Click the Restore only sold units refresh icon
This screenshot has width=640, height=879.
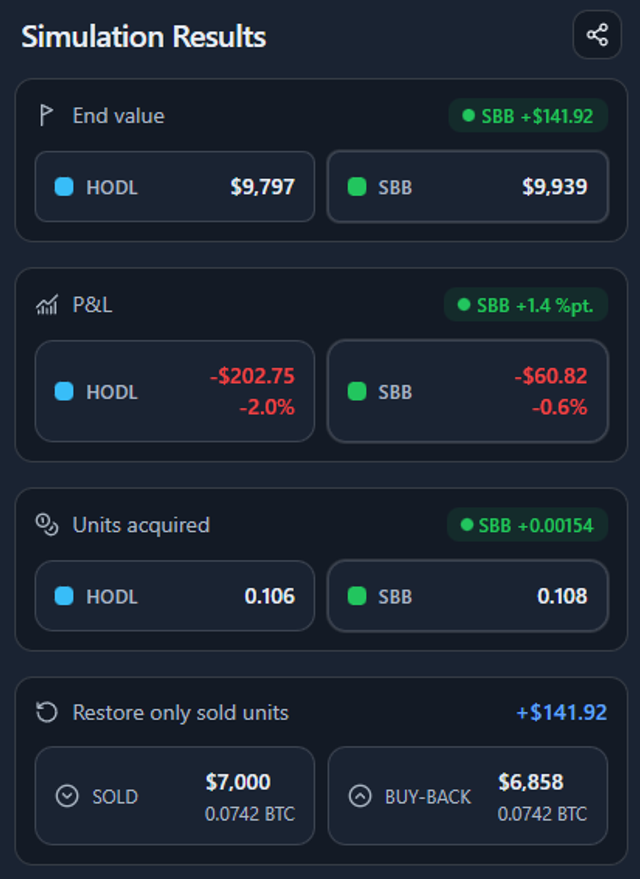pyautogui.click(x=46, y=712)
